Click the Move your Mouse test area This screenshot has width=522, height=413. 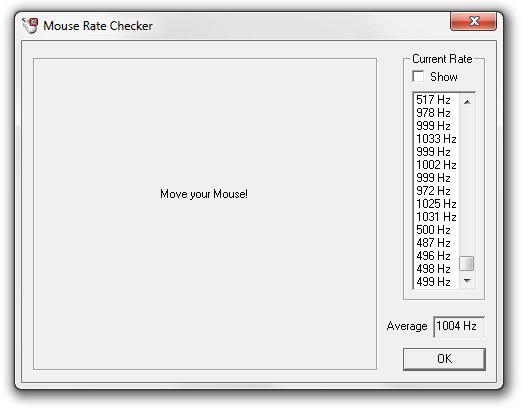[x=205, y=214]
